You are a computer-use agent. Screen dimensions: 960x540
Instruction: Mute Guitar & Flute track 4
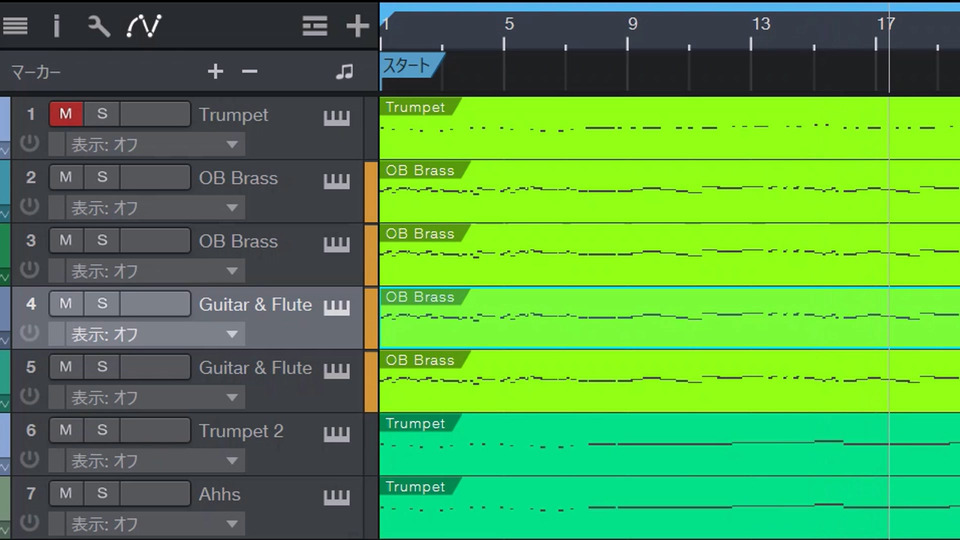click(x=66, y=304)
